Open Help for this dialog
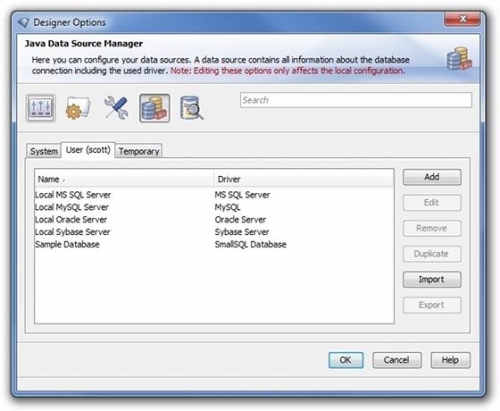 coord(450,360)
